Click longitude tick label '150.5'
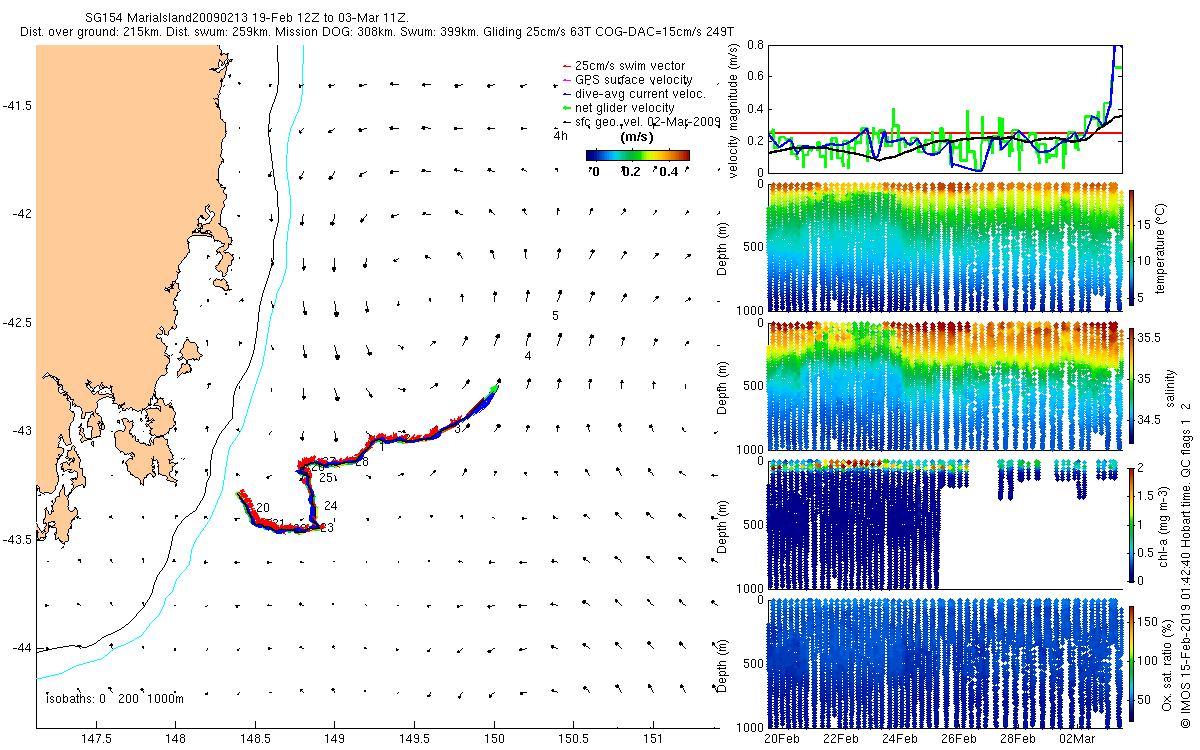1200x750 pixels. coord(573,738)
